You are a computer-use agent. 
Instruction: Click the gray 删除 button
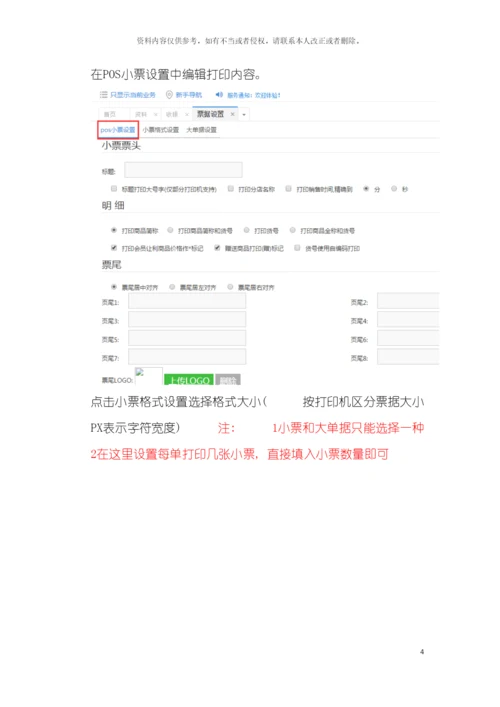(228, 380)
